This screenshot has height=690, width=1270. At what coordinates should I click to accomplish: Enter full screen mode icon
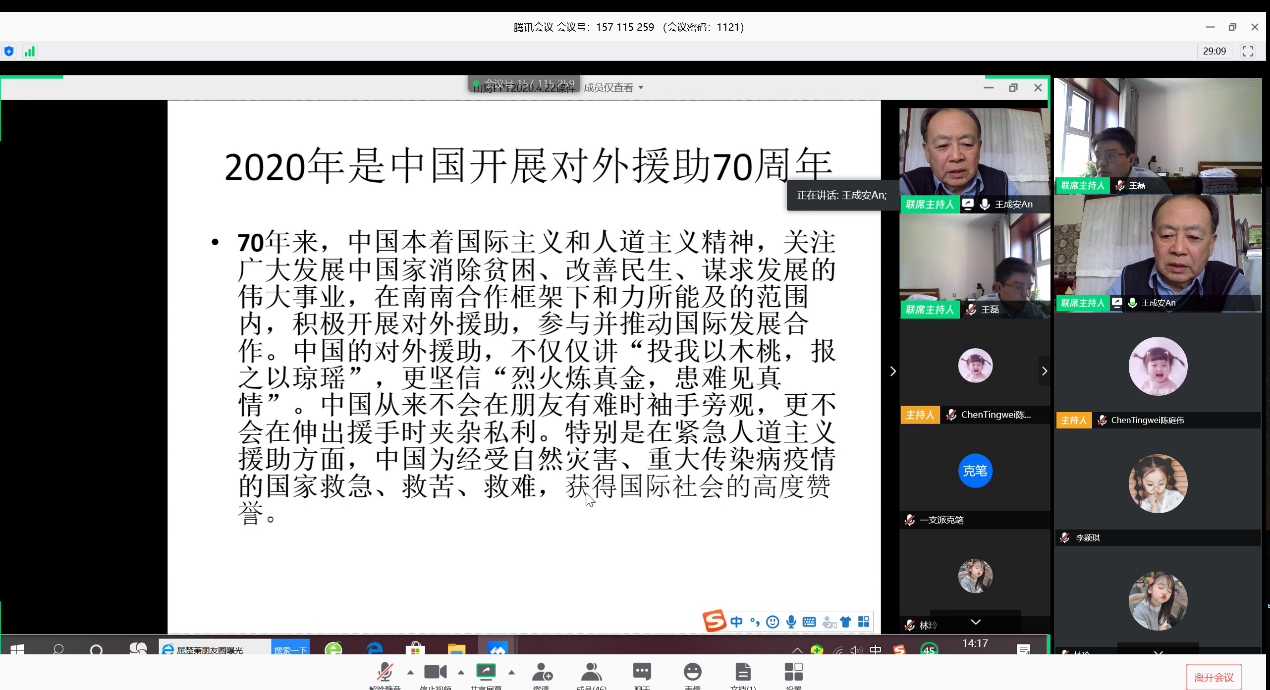click(1247, 51)
